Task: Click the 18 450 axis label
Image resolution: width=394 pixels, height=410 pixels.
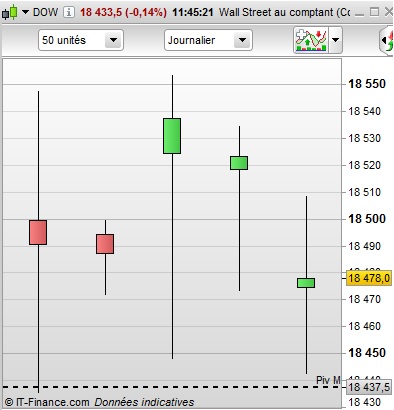Action: 367,353
